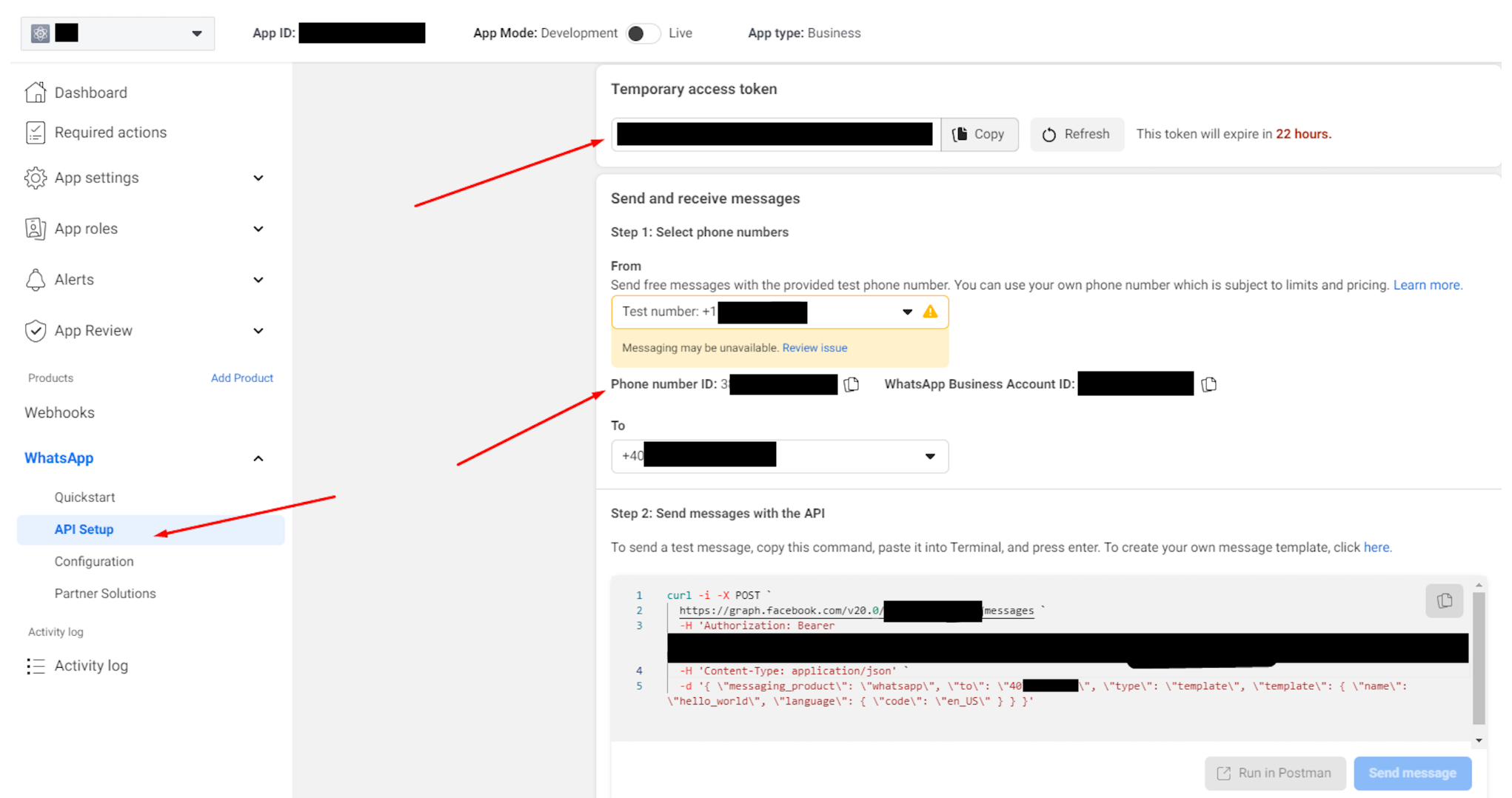
Task: Copy the WhatsApp Business Account ID icon
Action: [x=1209, y=384]
